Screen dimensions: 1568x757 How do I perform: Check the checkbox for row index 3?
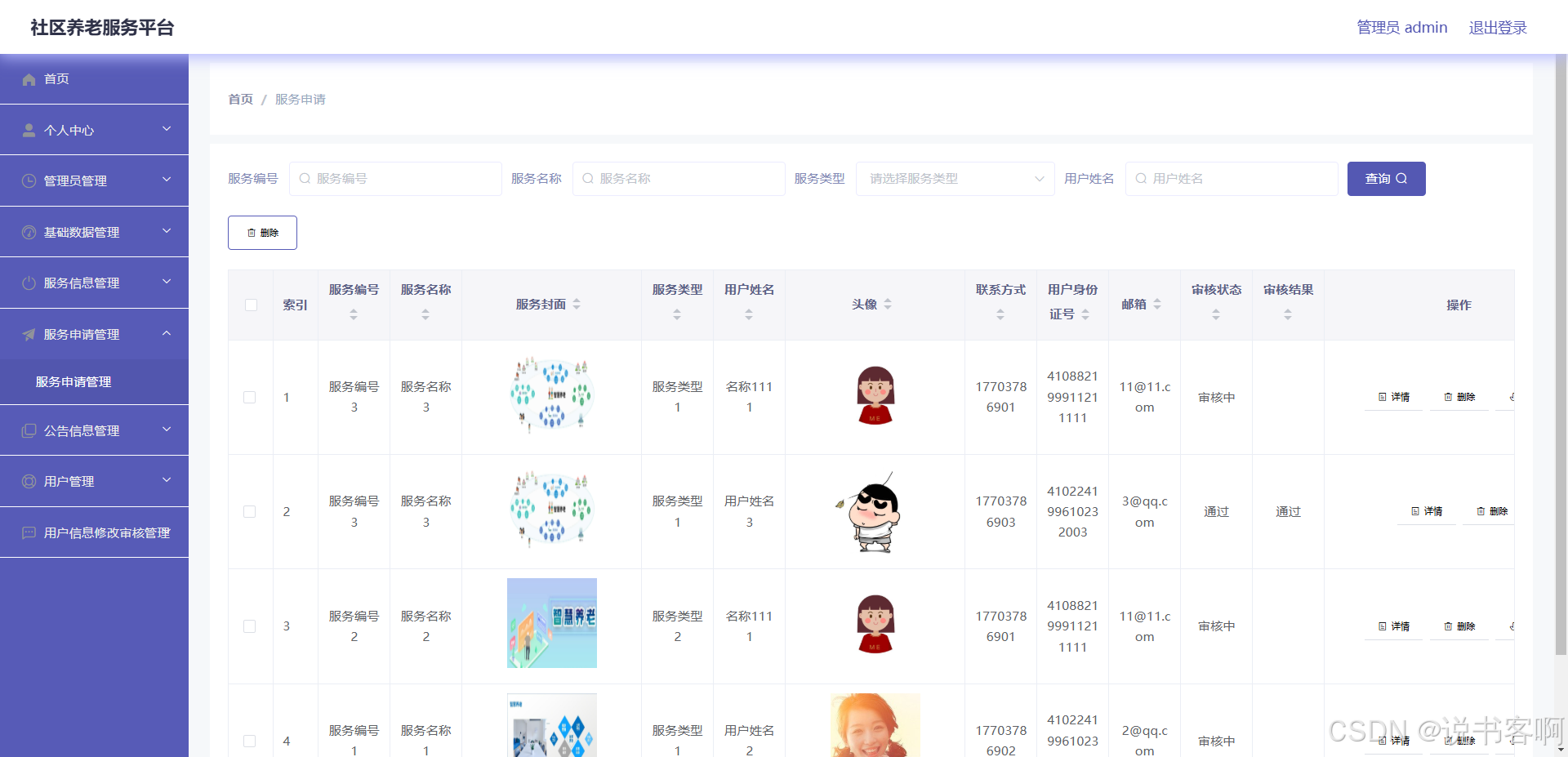250,626
